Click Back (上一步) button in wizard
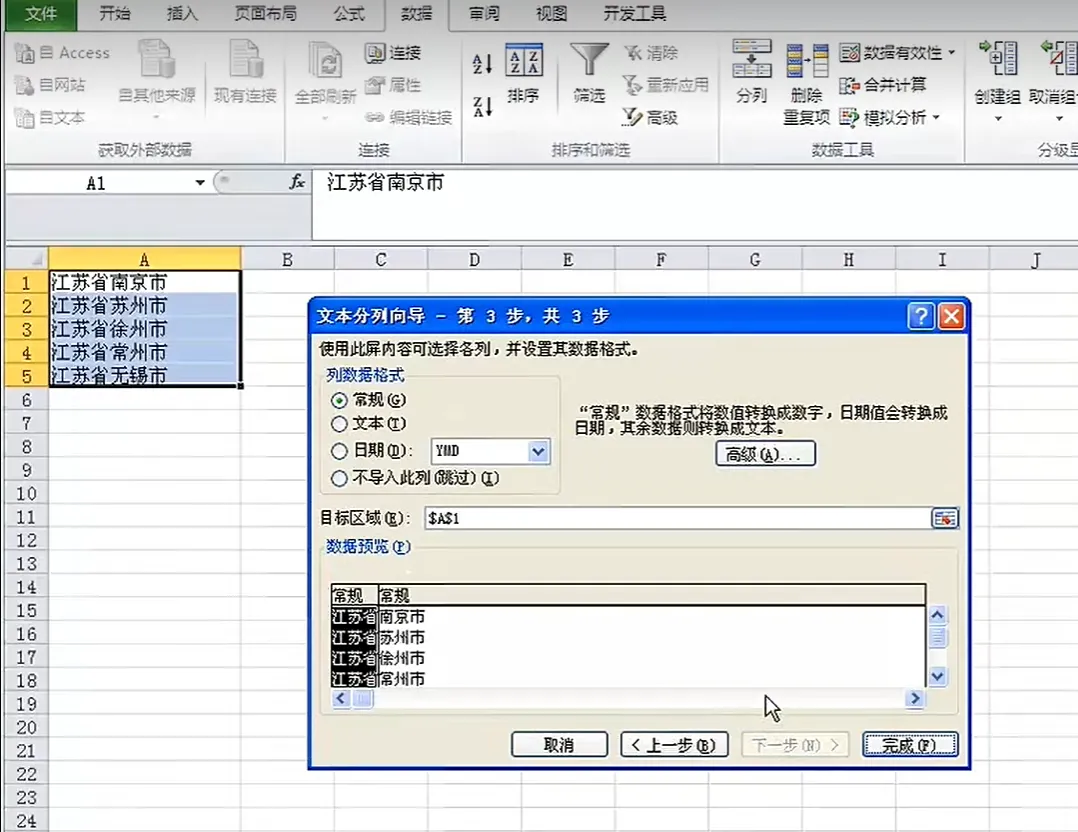Viewport: 1078px width, 832px height. [674, 745]
